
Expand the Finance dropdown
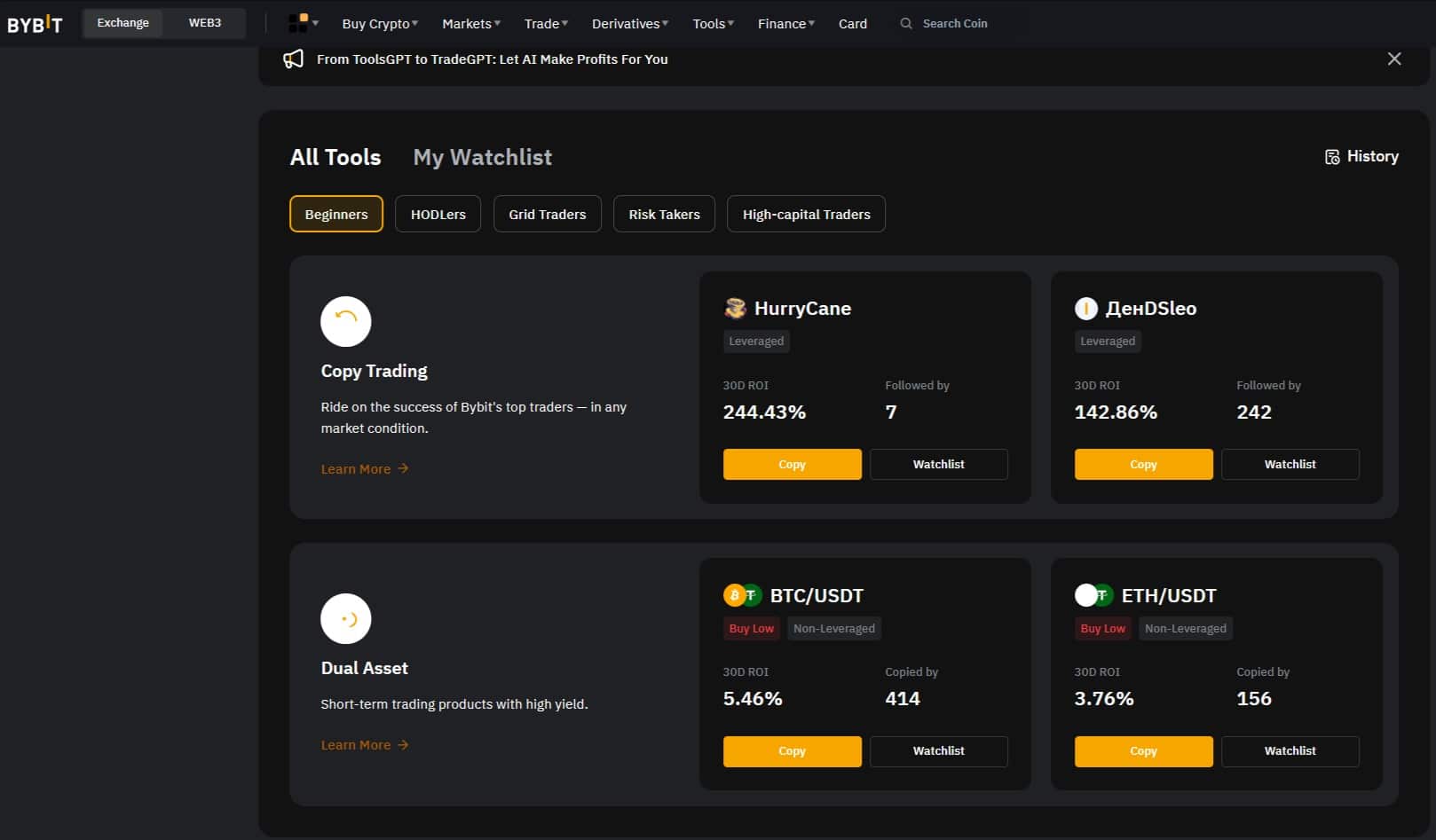click(786, 24)
